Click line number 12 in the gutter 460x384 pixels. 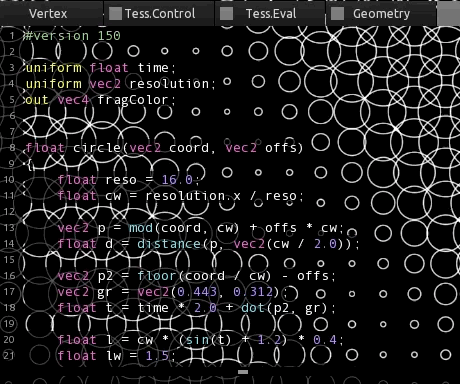(9, 212)
